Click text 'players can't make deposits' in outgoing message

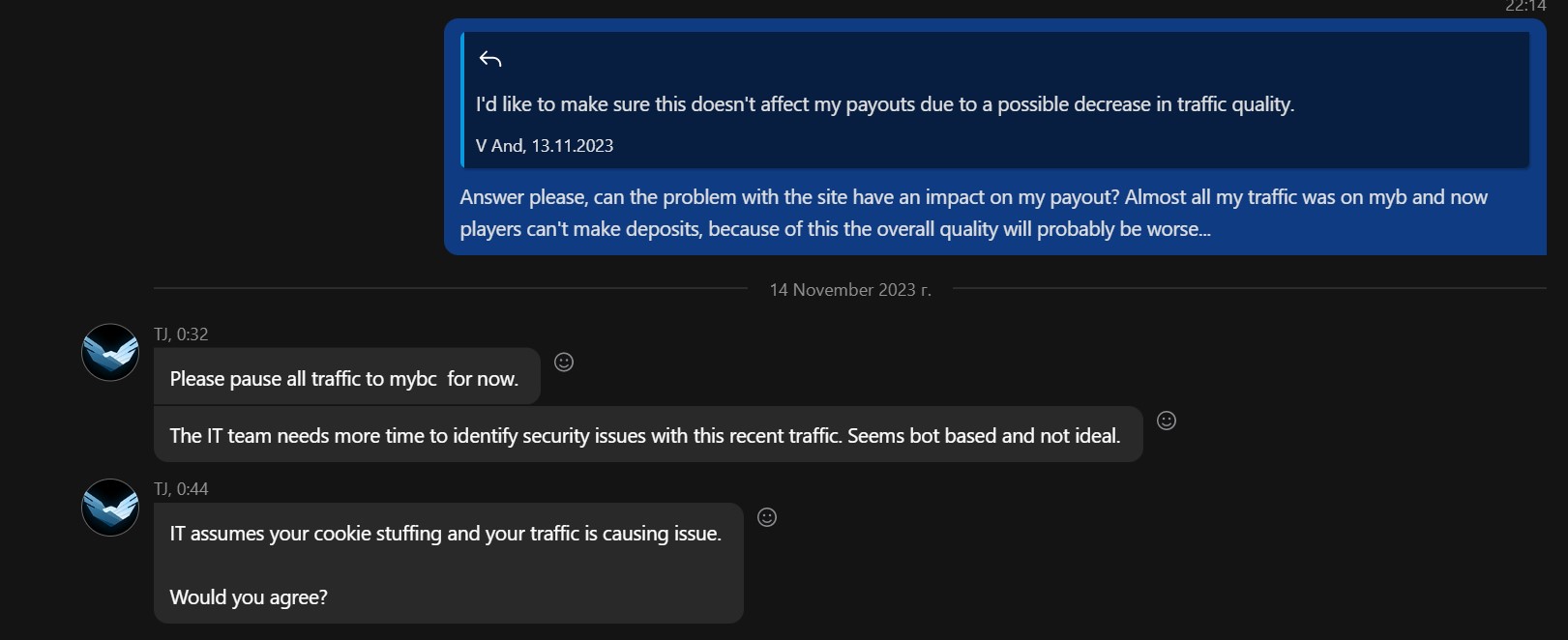[x=580, y=229]
